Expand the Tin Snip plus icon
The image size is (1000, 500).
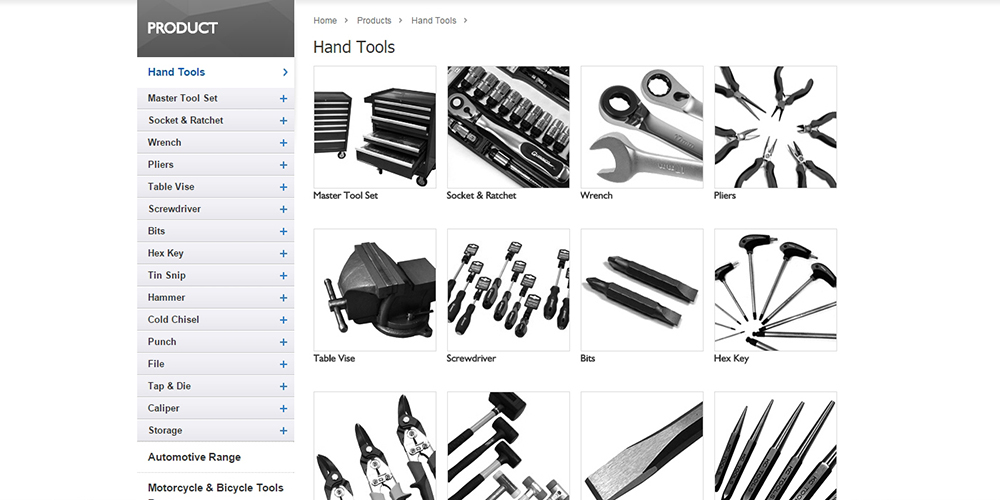283,276
